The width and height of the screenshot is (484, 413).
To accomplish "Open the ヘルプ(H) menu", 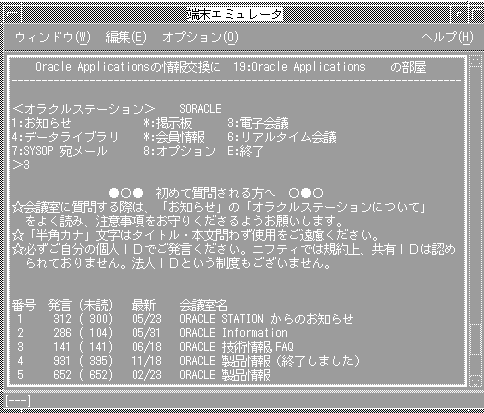I will point(447,37).
